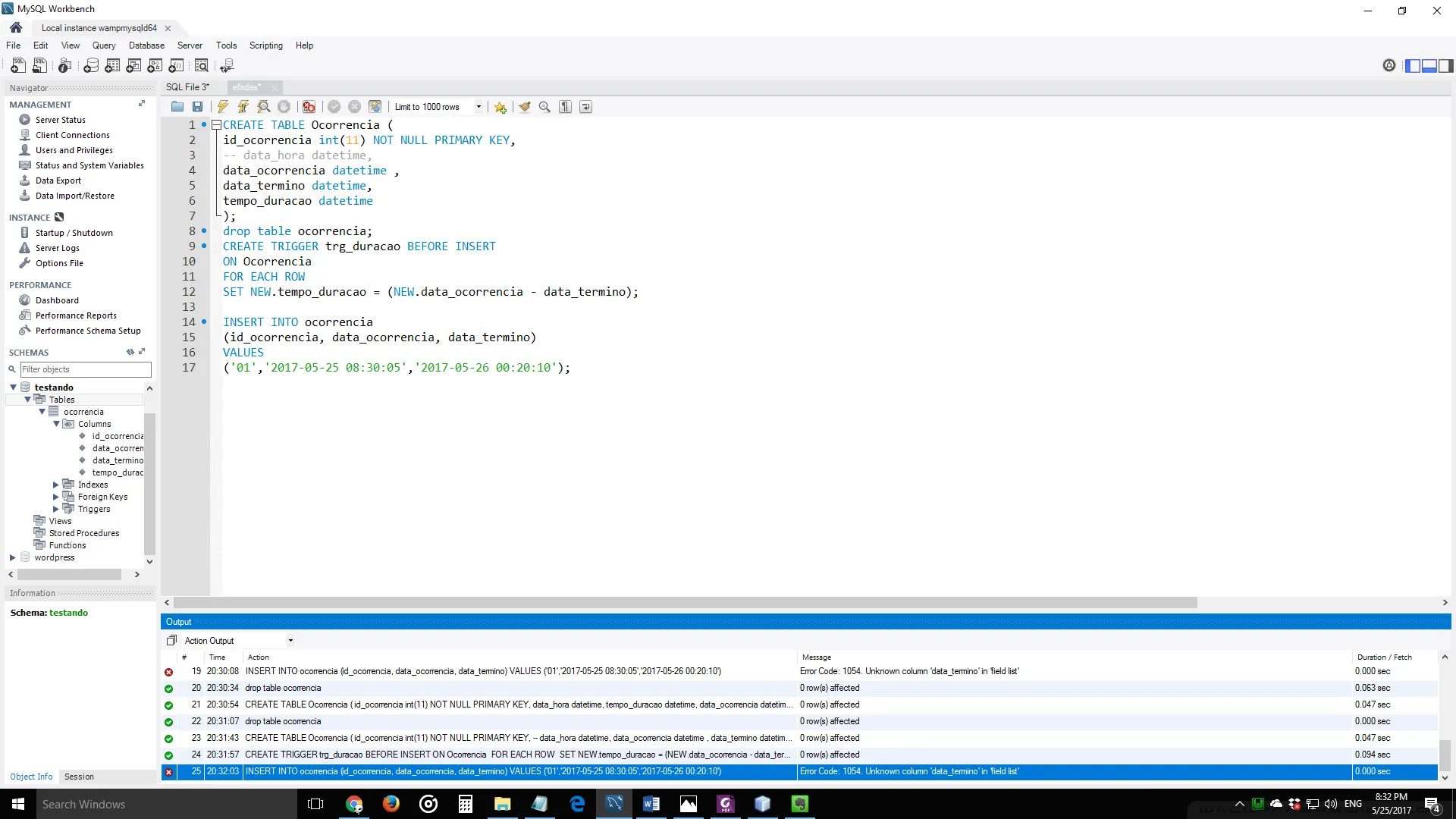Expand the Triggers node under ocorrencia

coord(56,509)
